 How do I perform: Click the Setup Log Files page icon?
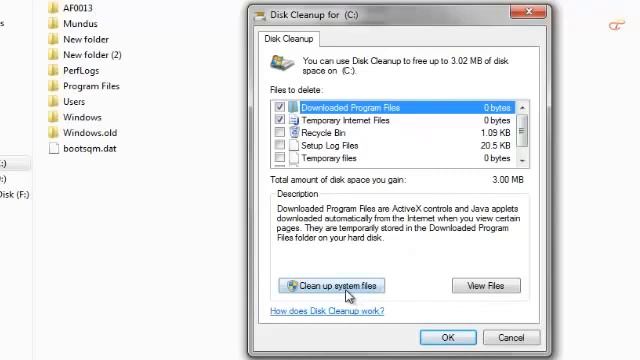(294, 145)
